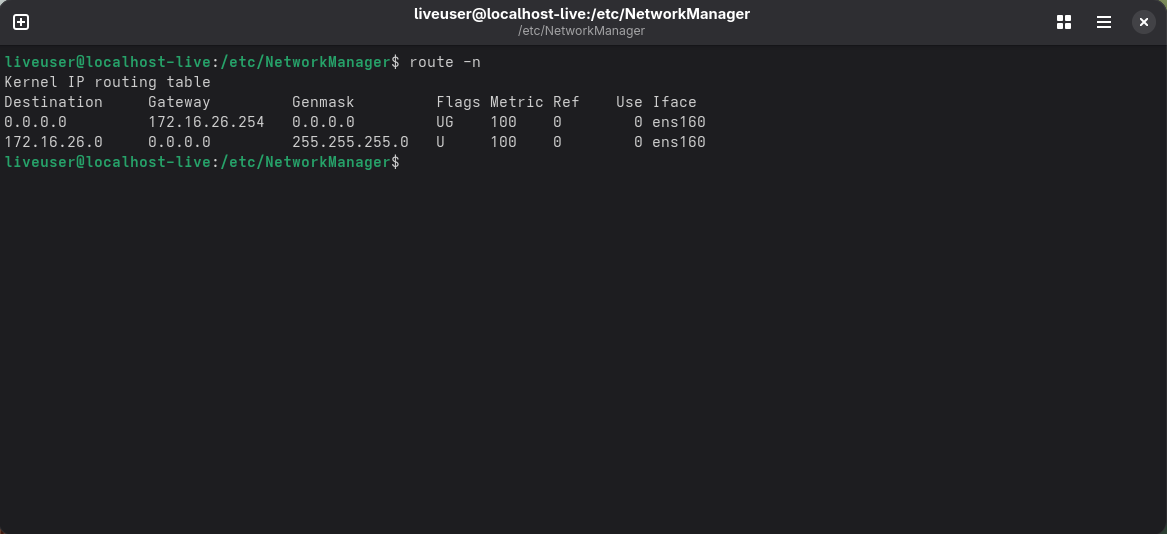Open the hamburger main menu

[x=1104, y=22]
